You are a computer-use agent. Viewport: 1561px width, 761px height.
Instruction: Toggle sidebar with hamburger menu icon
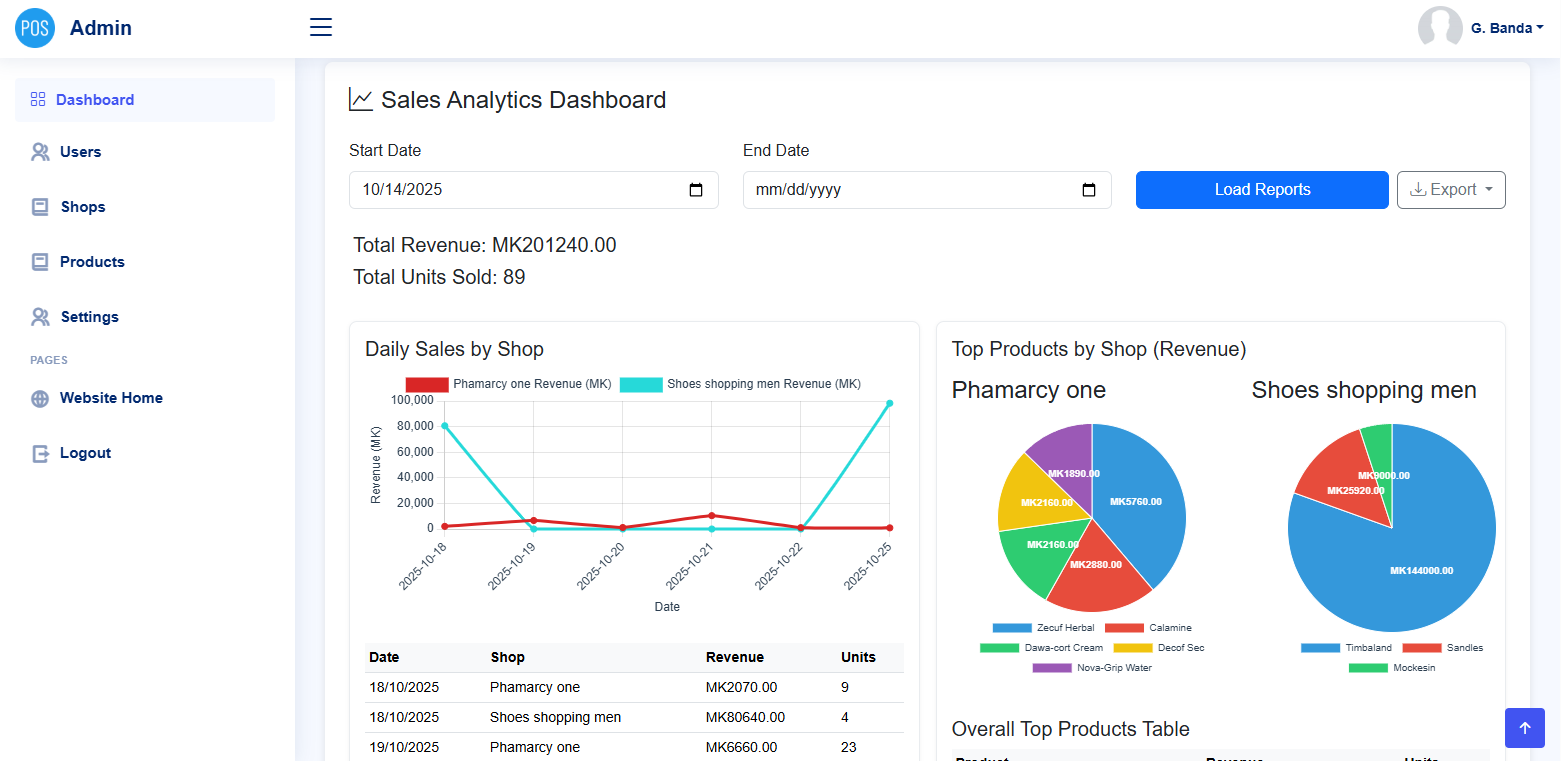321,27
